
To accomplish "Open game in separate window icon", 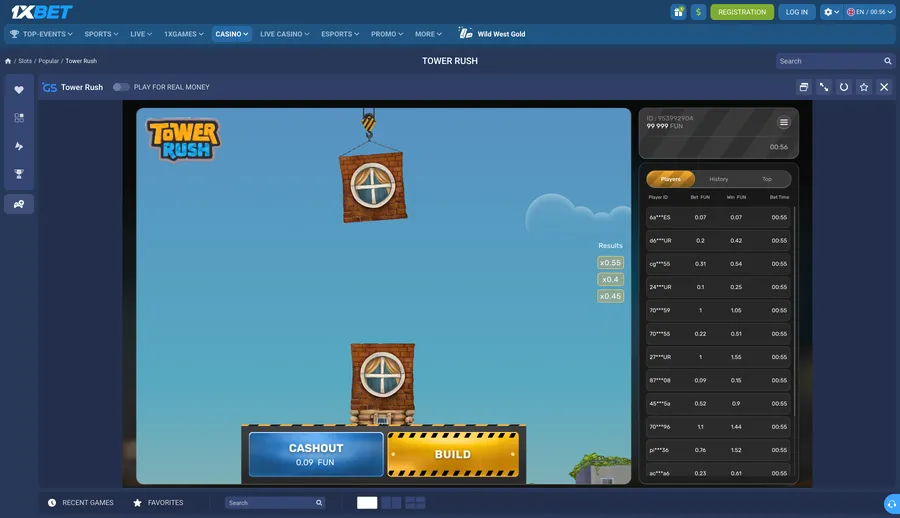I will pyautogui.click(x=804, y=87).
